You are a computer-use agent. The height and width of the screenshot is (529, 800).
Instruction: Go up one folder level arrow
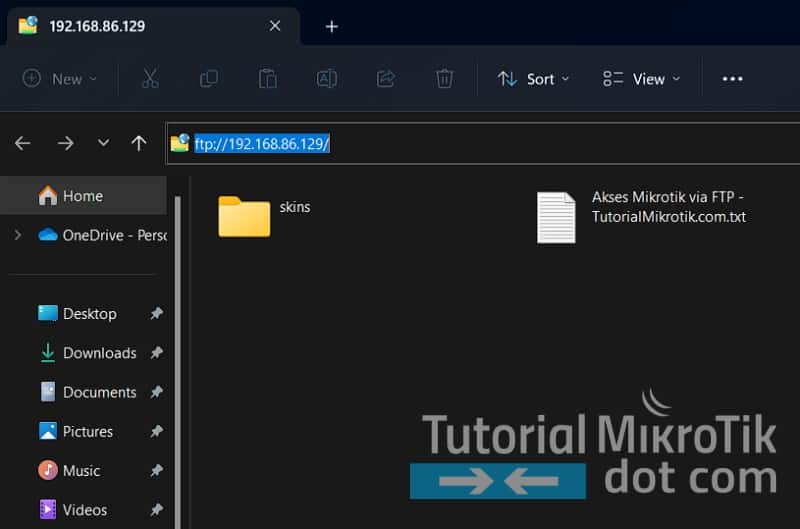[139, 143]
